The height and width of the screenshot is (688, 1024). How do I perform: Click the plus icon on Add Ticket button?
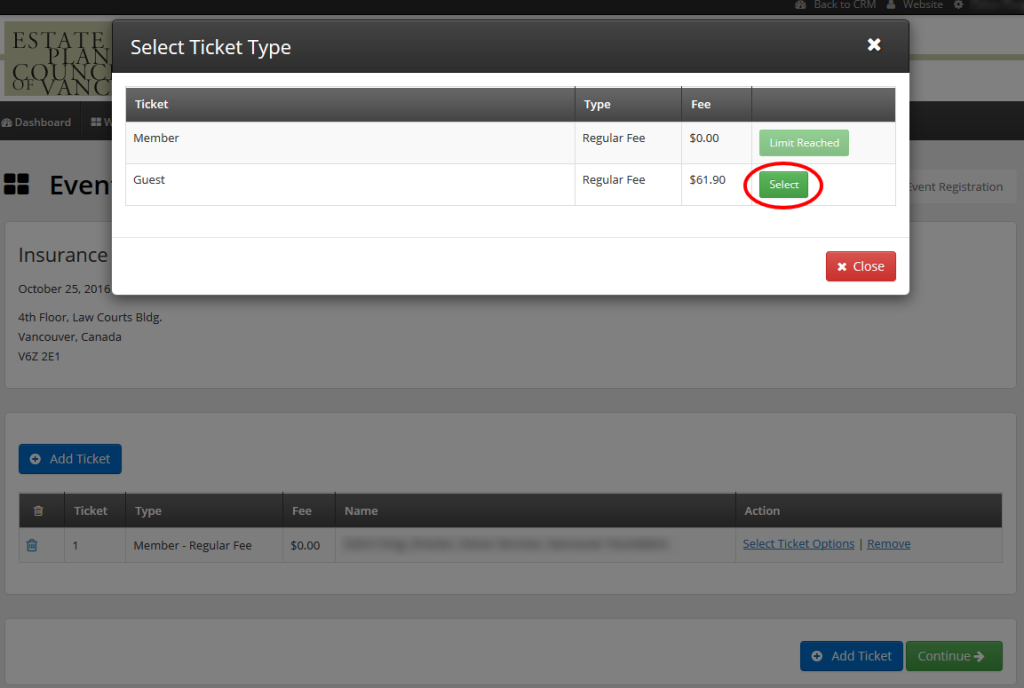point(37,459)
